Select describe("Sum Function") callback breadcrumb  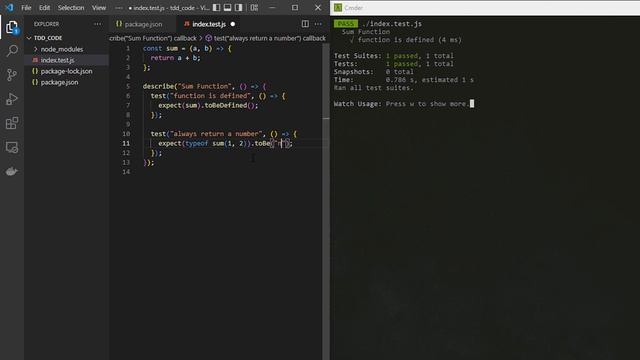[153, 38]
